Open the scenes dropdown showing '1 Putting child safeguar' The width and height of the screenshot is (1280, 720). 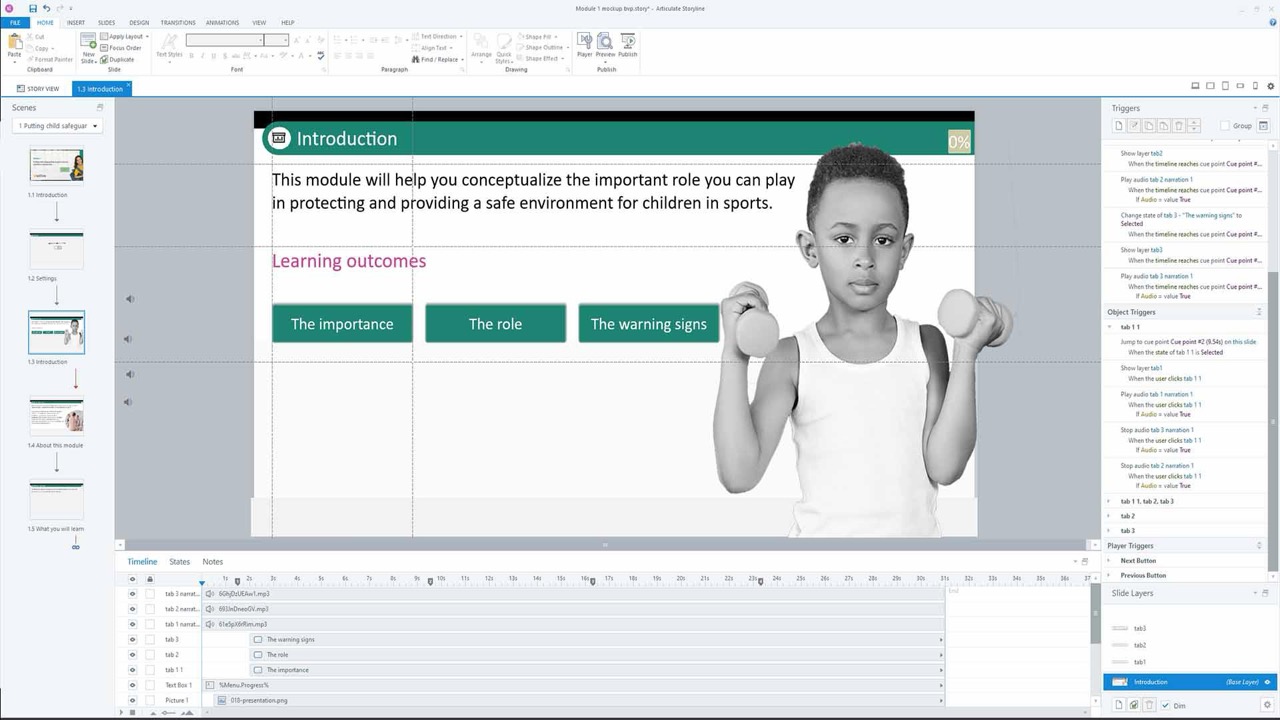tap(57, 125)
